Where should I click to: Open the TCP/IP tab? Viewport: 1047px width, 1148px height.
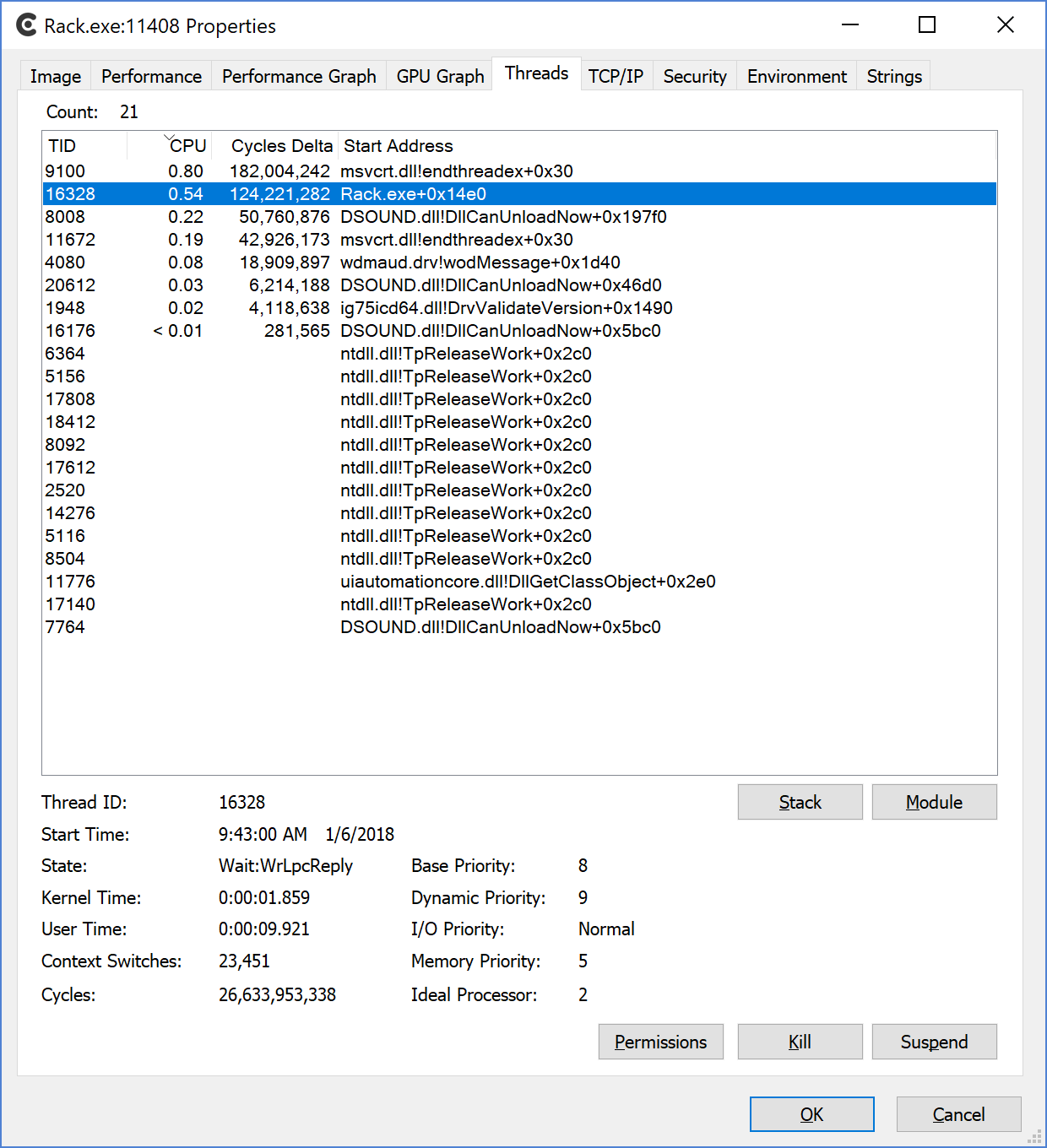click(616, 76)
